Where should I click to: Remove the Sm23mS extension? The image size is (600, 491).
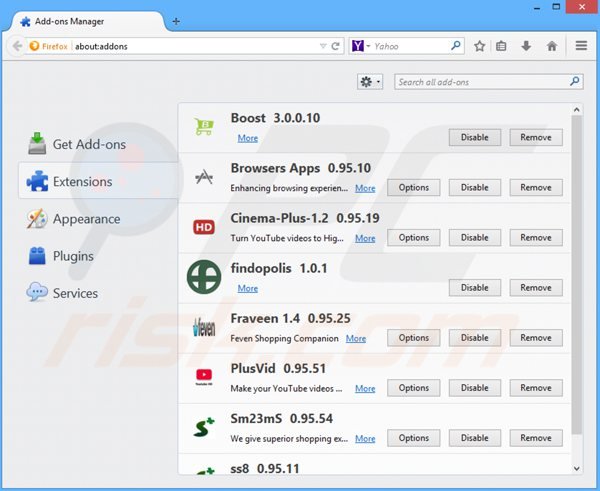[x=536, y=438]
